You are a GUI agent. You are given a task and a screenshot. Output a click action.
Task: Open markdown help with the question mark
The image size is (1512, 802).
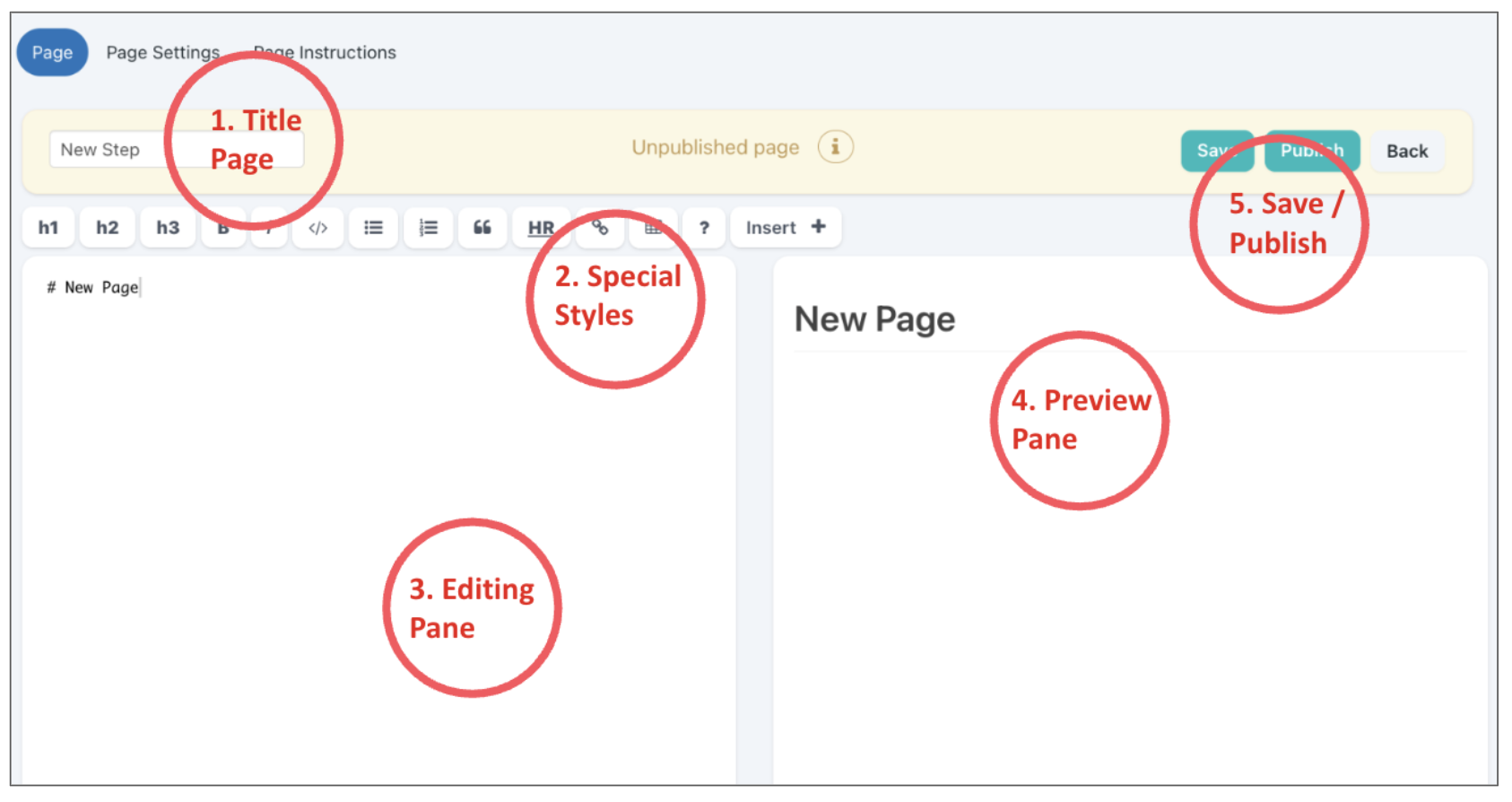coord(704,228)
